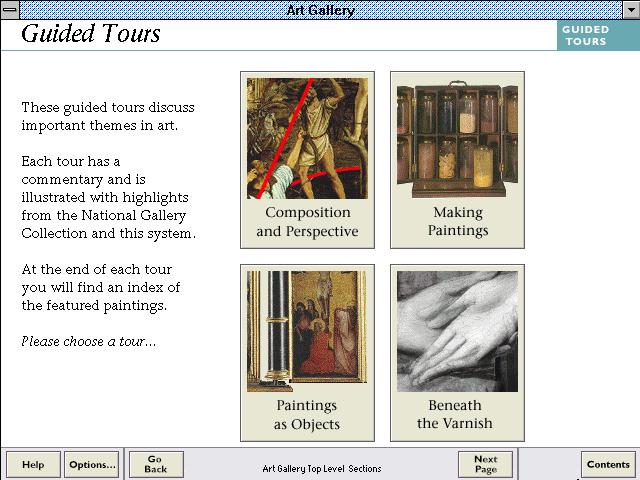Go Back to the previous screen

(x=156, y=464)
